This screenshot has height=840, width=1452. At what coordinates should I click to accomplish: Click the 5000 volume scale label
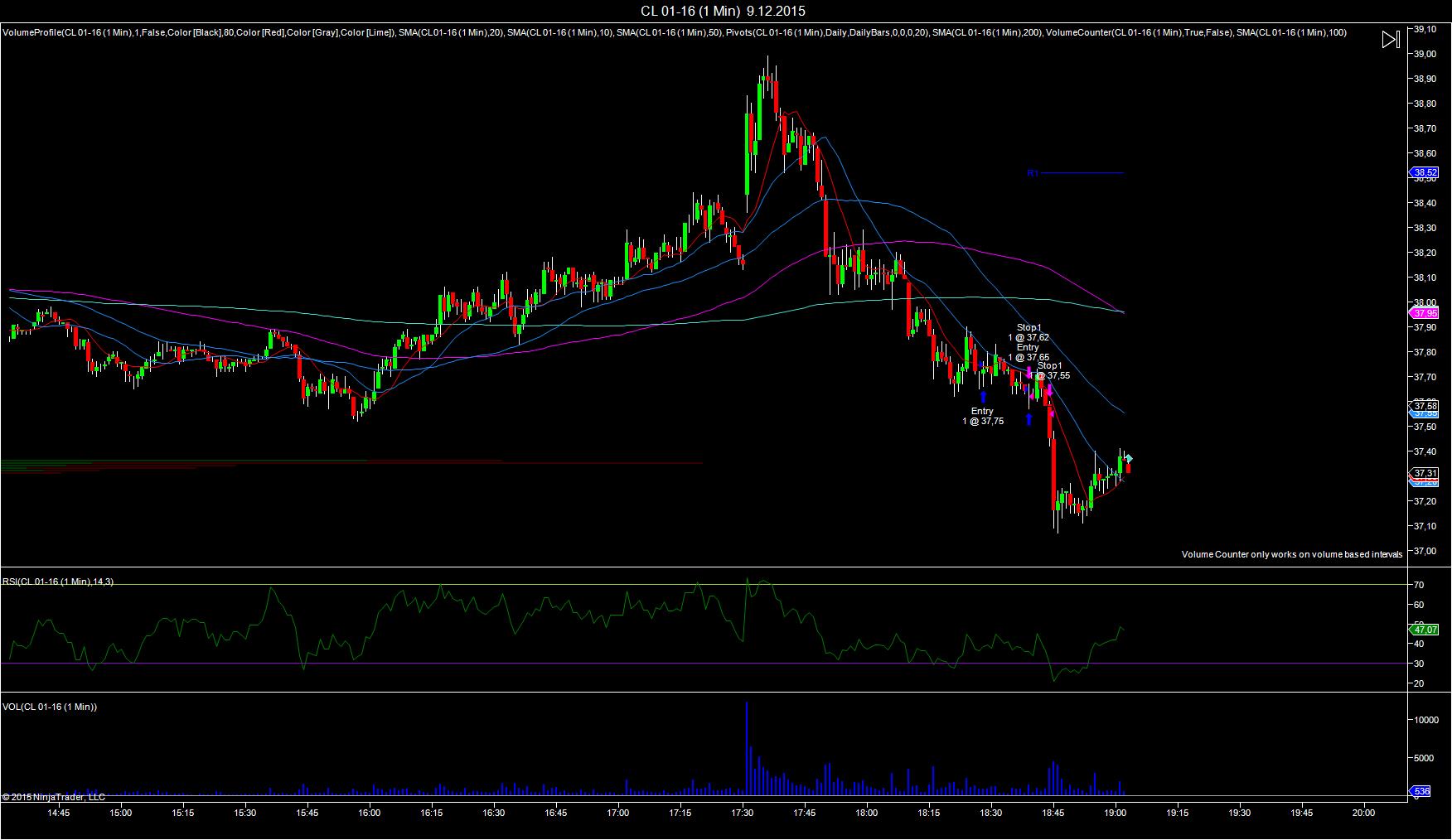pos(1423,758)
